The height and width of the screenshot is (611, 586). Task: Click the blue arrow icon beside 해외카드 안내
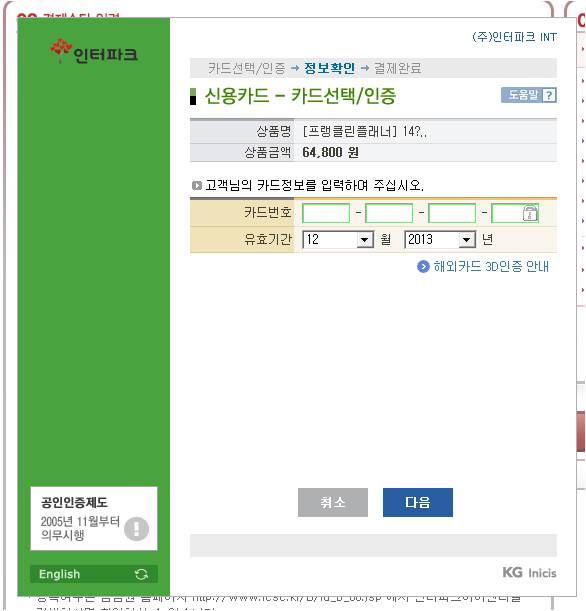pos(423,267)
